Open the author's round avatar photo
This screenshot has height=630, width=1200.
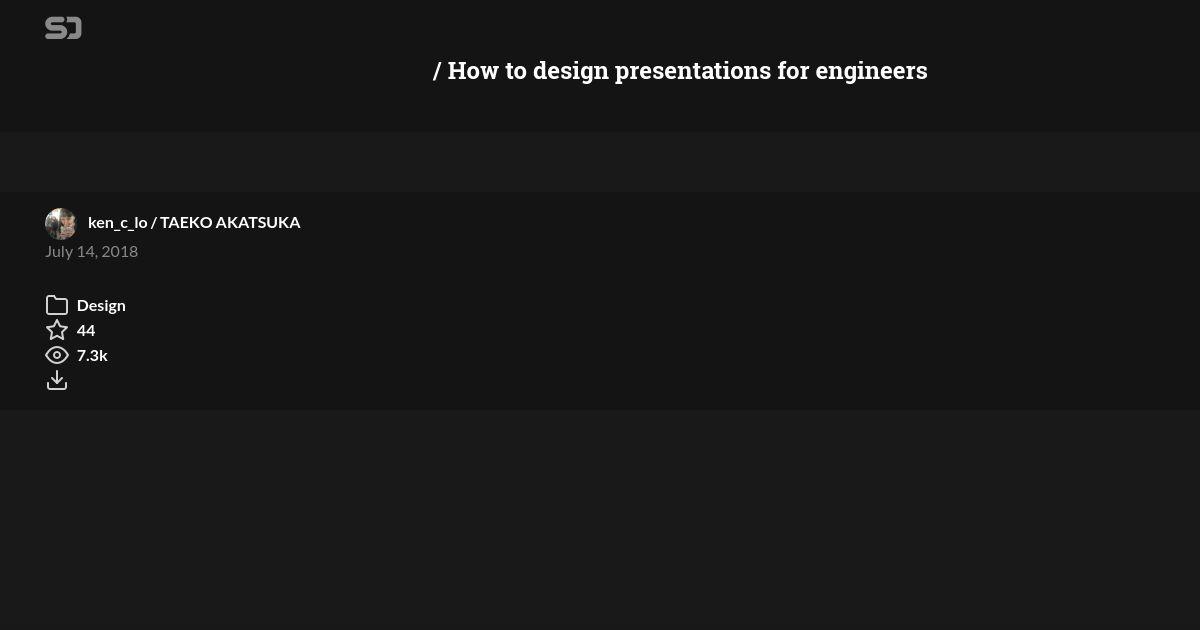61,223
